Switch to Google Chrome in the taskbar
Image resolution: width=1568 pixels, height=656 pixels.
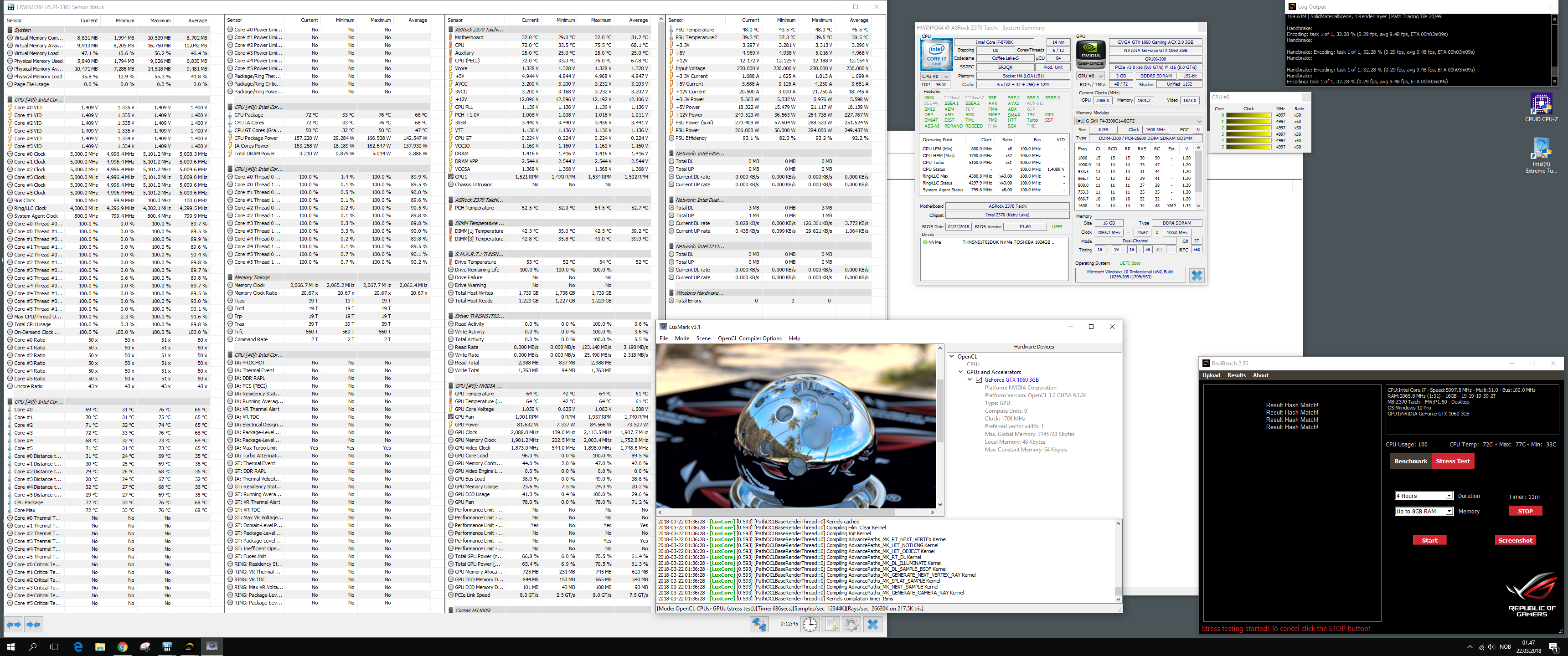(x=122, y=646)
